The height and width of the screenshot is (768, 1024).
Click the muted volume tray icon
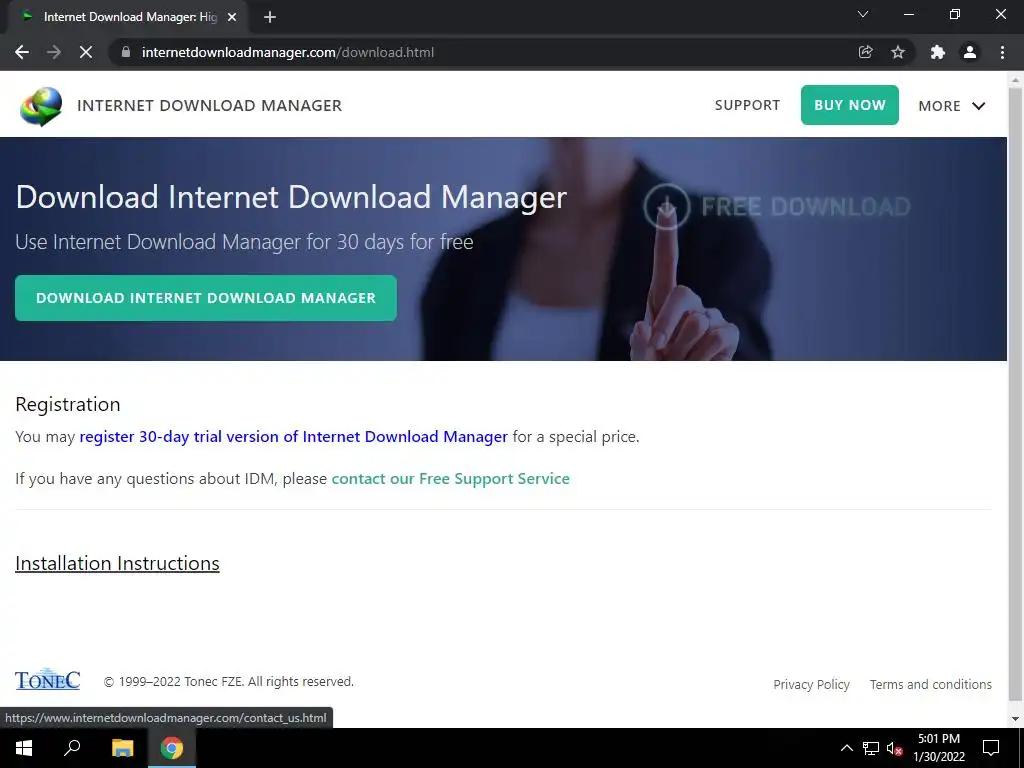pyautogui.click(x=894, y=748)
